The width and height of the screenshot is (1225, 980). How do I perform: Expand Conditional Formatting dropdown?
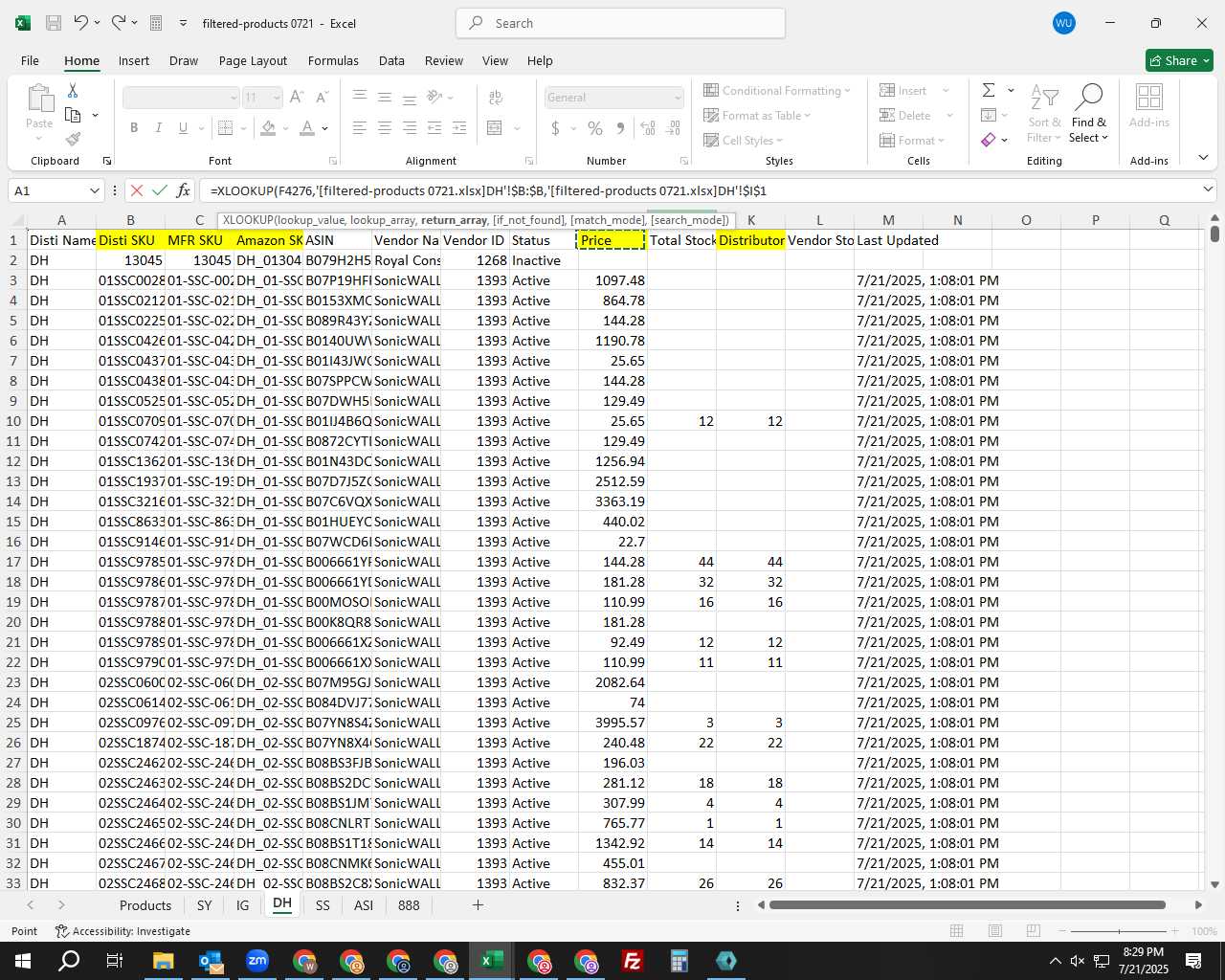click(x=848, y=91)
